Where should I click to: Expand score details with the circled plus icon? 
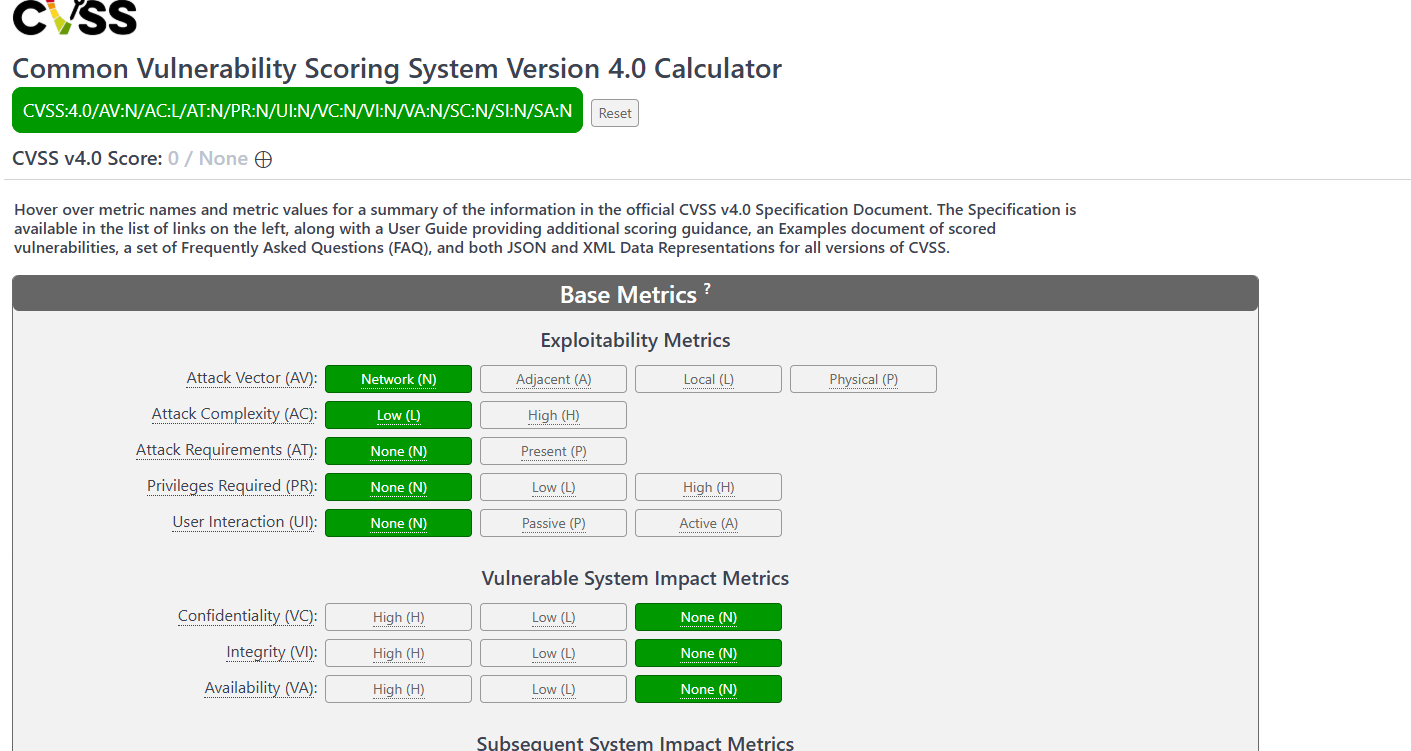(x=263, y=159)
